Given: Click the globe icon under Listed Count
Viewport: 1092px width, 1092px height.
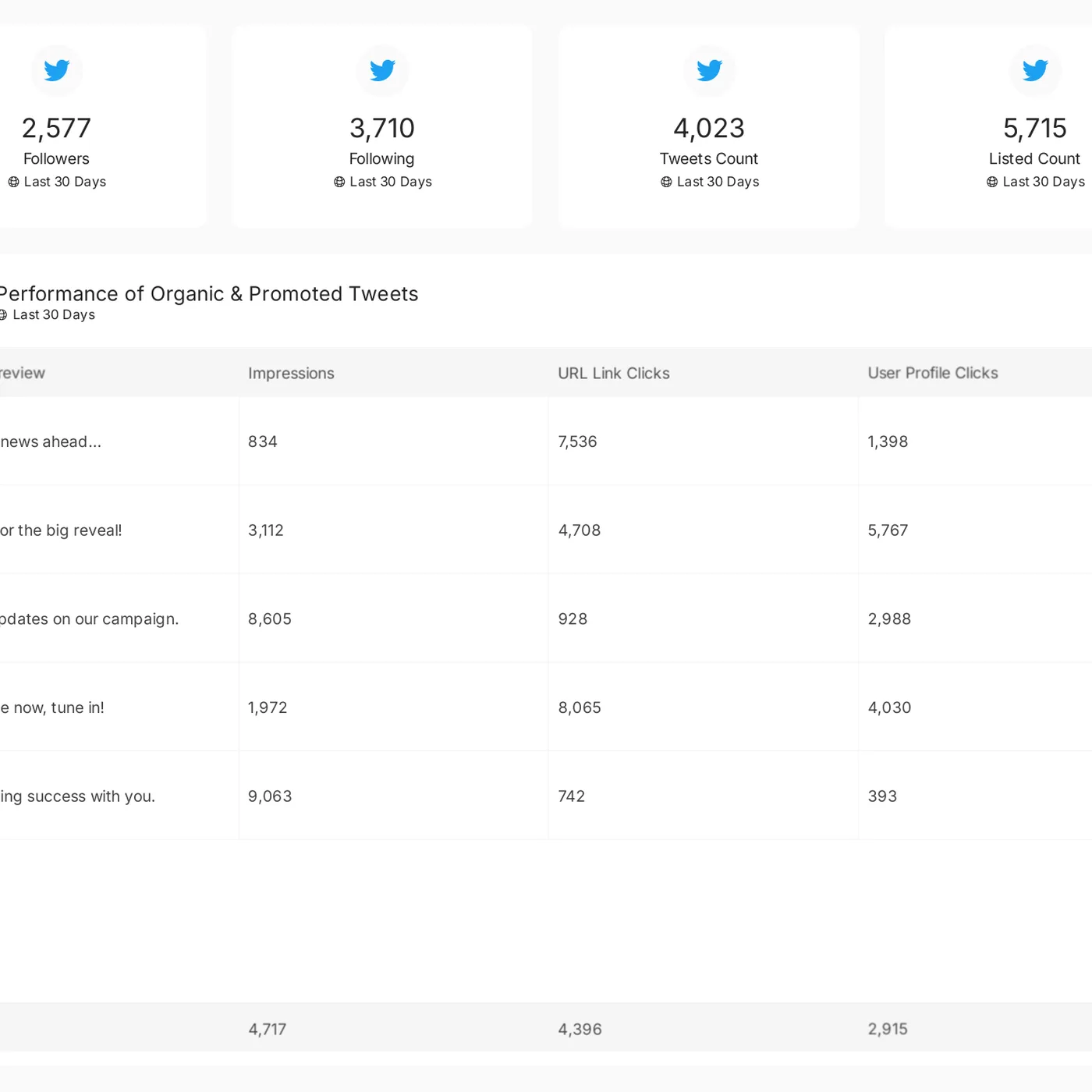Looking at the screenshot, I should tap(992, 182).
